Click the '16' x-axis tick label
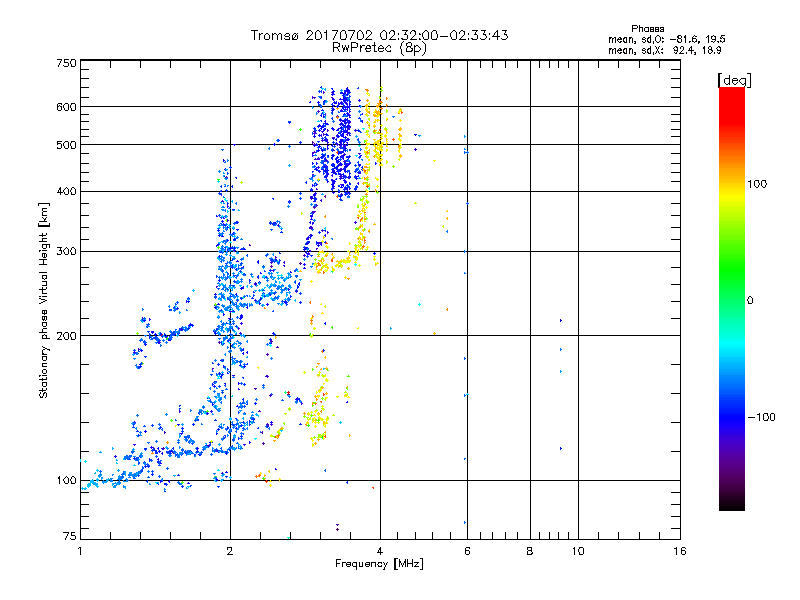The height and width of the screenshot is (600, 800). pos(680,551)
